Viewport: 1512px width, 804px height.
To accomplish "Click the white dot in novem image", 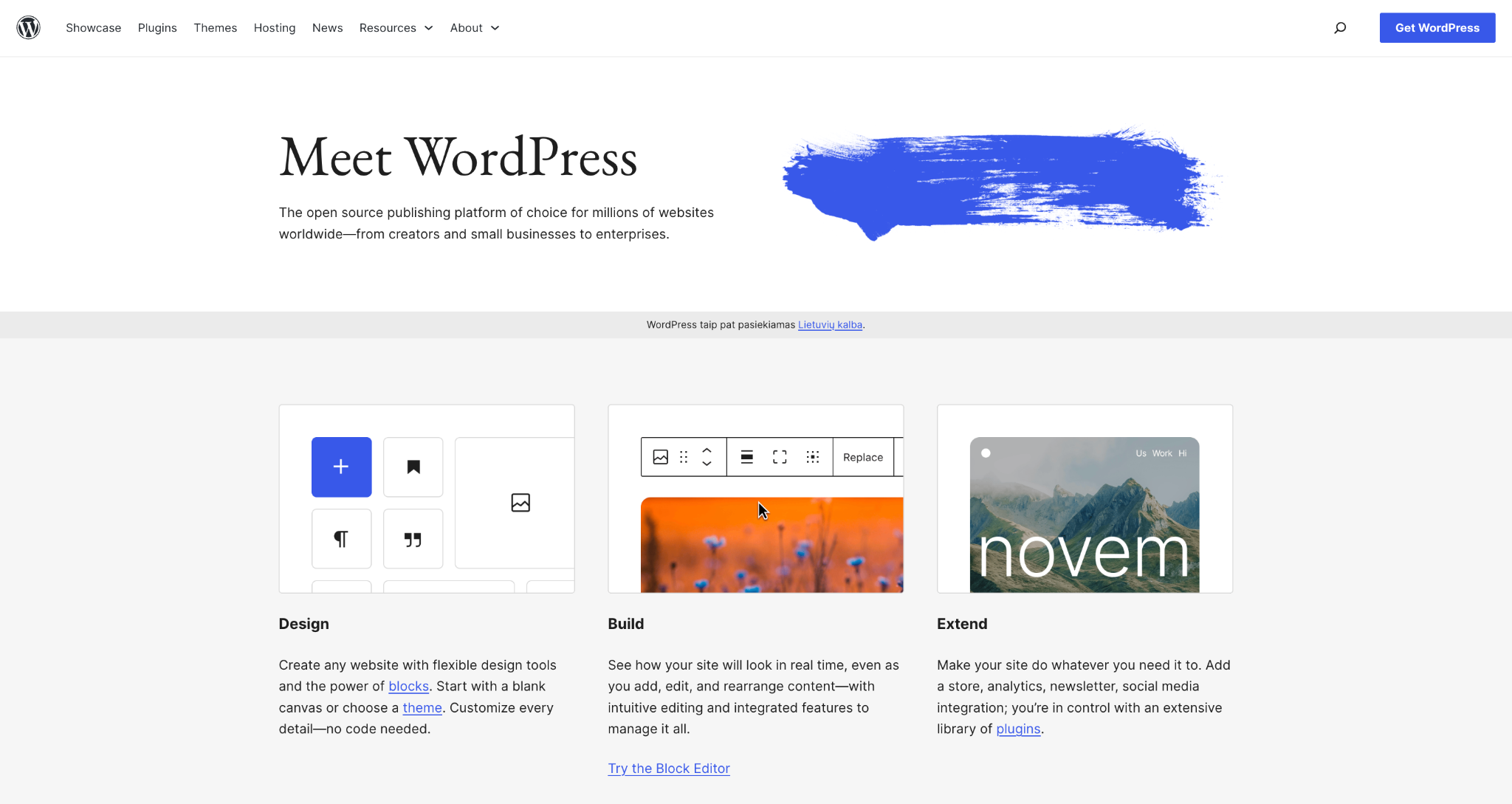I will (x=986, y=453).
